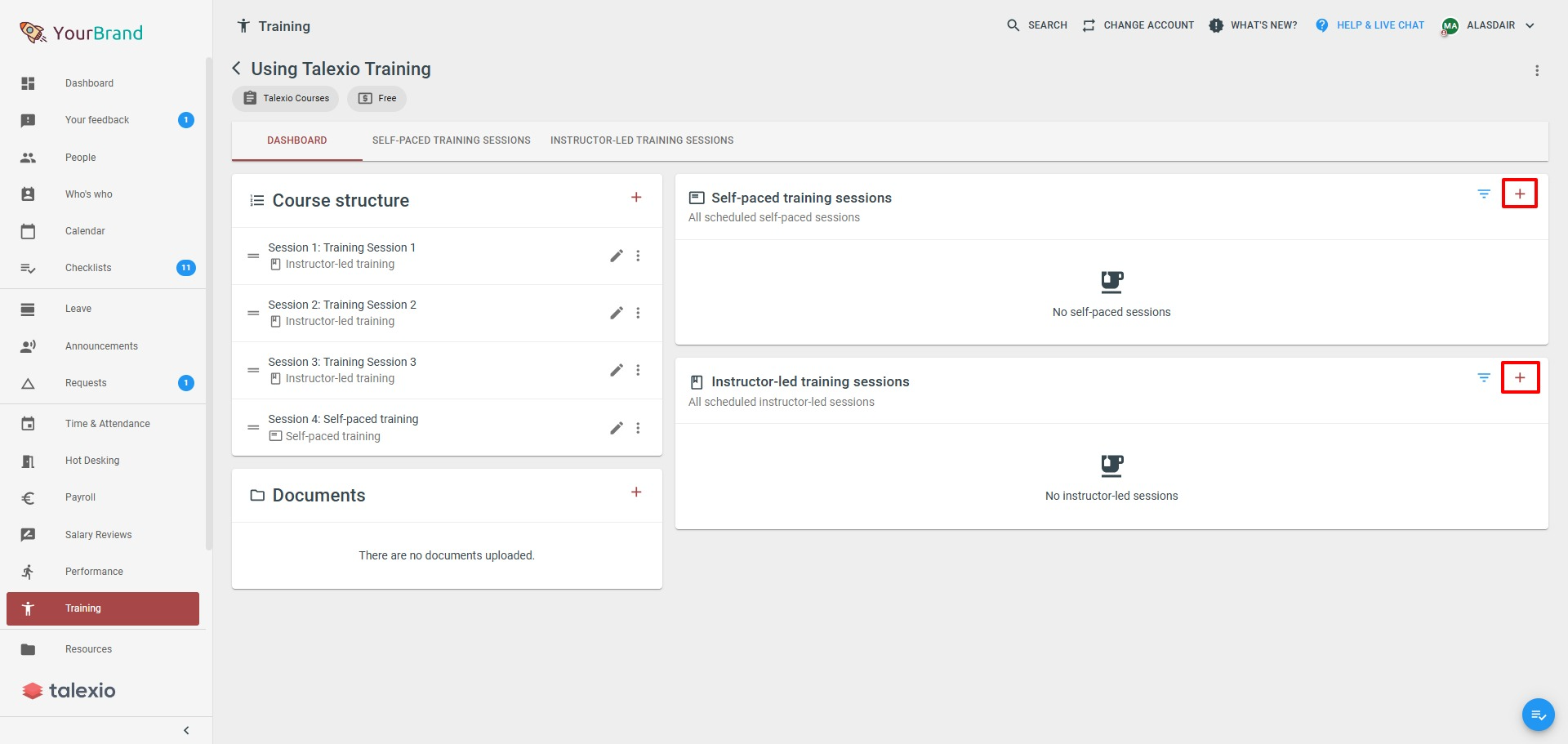
Task: Click the People sidebar icon
Action: (x=28, y=158)
